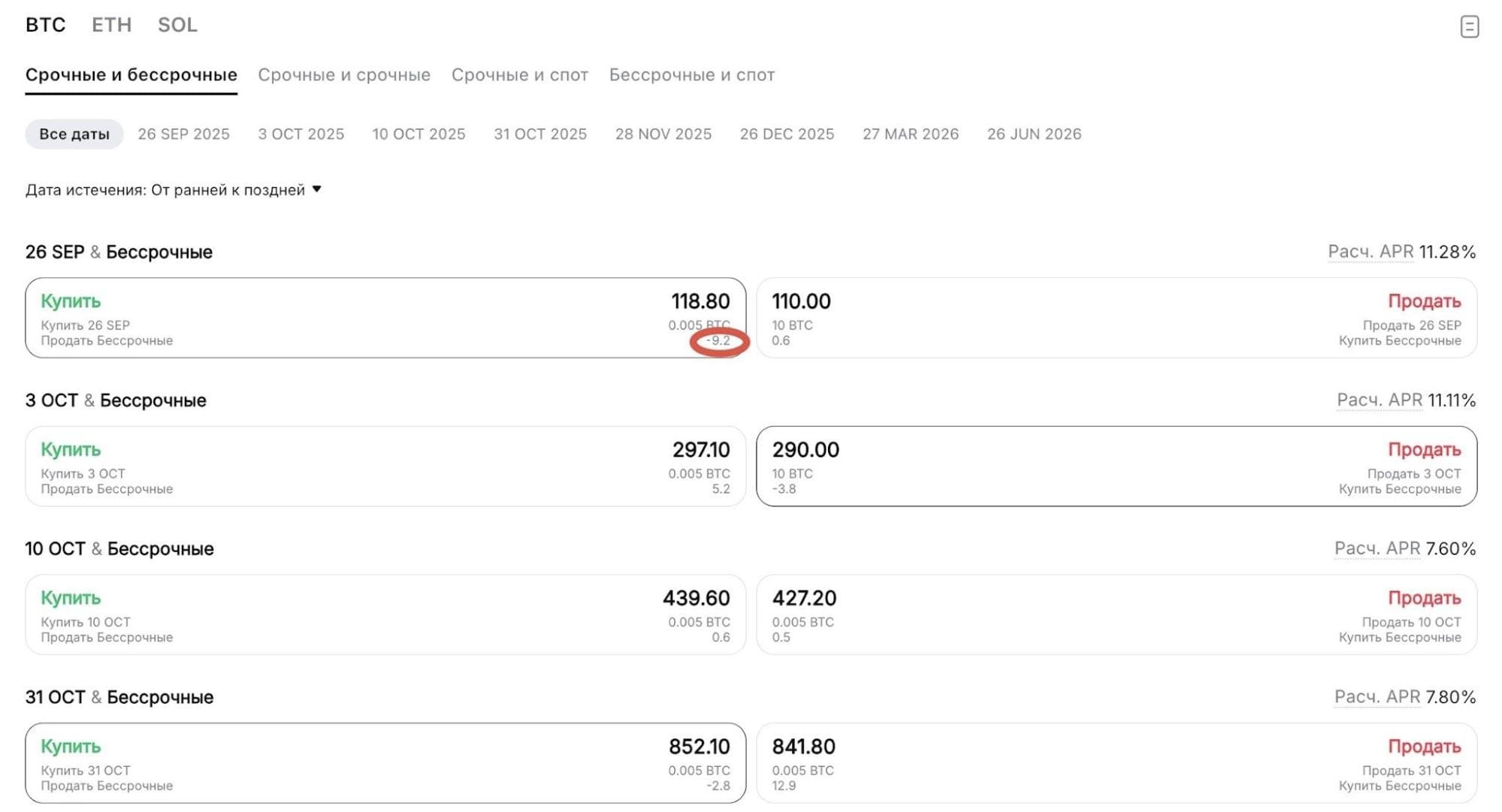Screen dimensions: 1502x812
Task: Filter by 28 NOV 2025 date
Action: [663, 134]
